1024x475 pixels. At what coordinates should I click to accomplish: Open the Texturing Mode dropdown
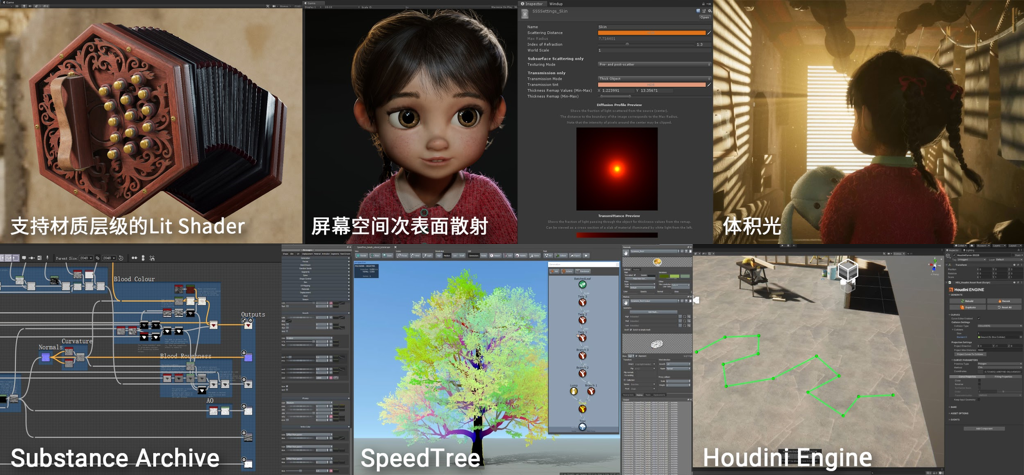point(654,65)
